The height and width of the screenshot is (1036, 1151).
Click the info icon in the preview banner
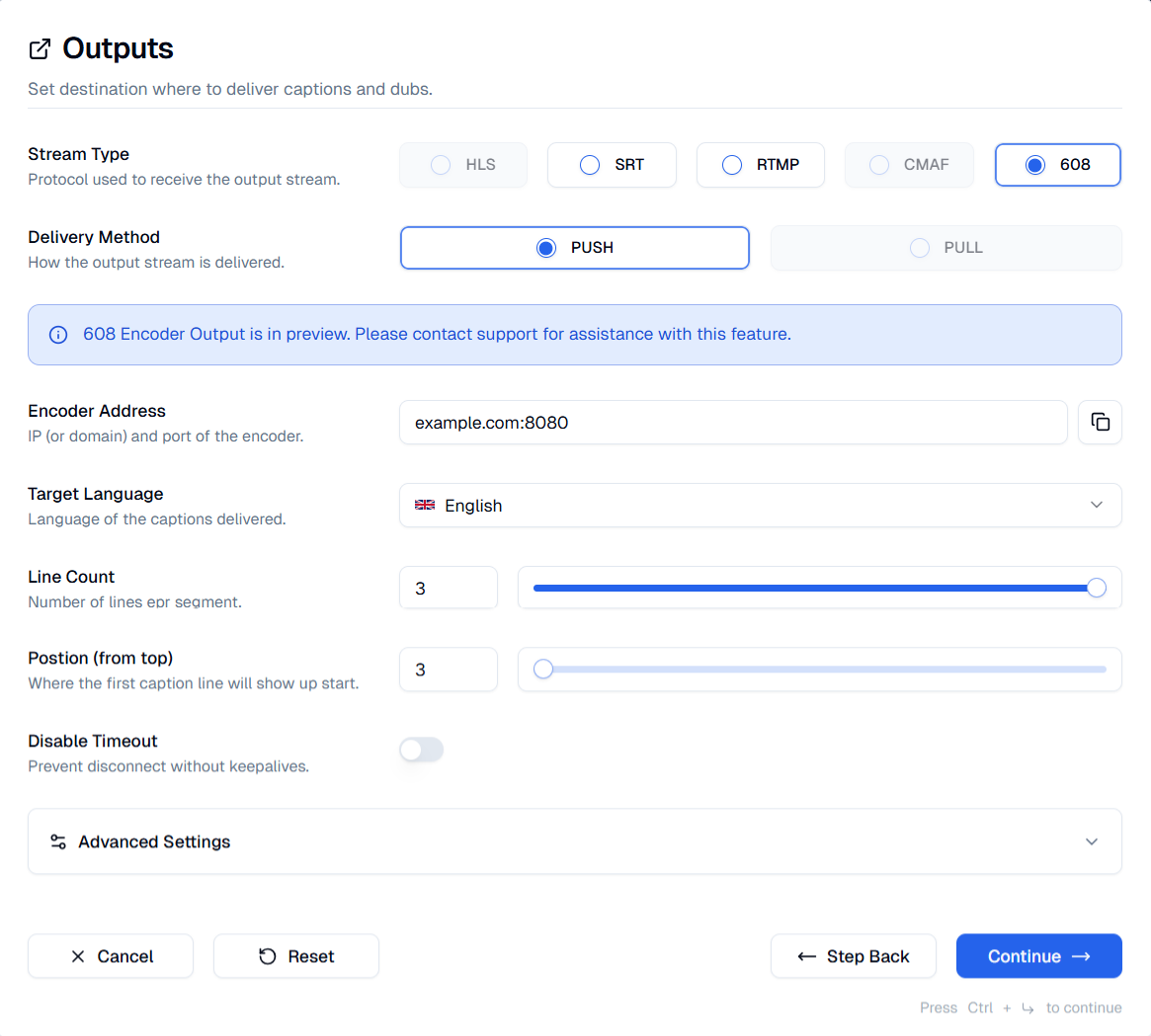[58, 335]
